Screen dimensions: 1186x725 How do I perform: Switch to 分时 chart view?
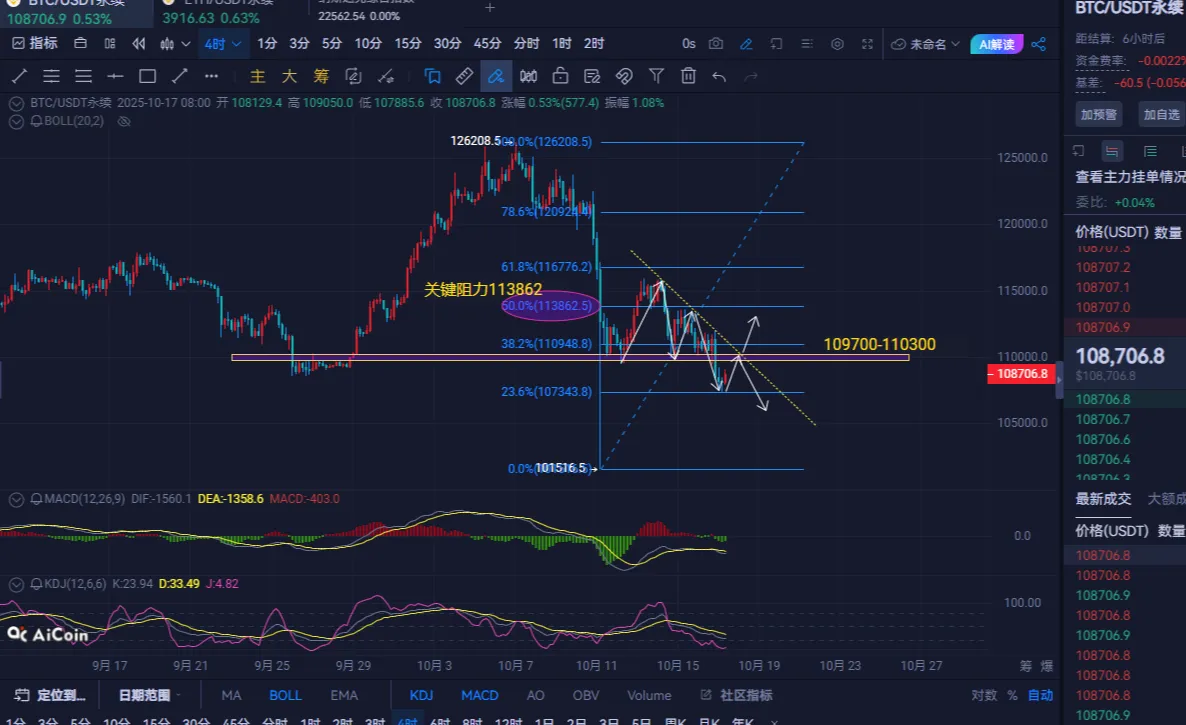pyautogui.click(x=526, y=44)
